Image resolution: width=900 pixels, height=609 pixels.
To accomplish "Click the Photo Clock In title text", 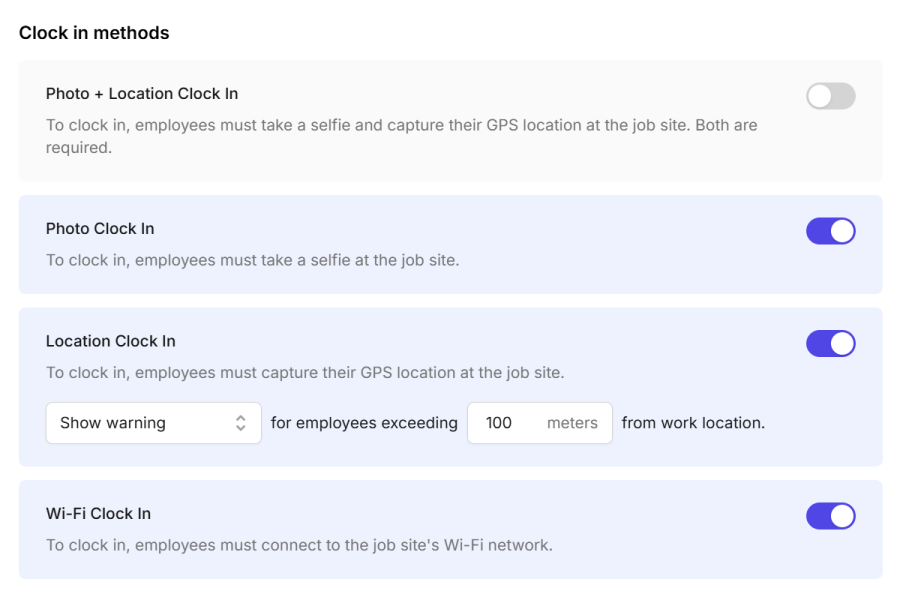I will pos(100,228).
